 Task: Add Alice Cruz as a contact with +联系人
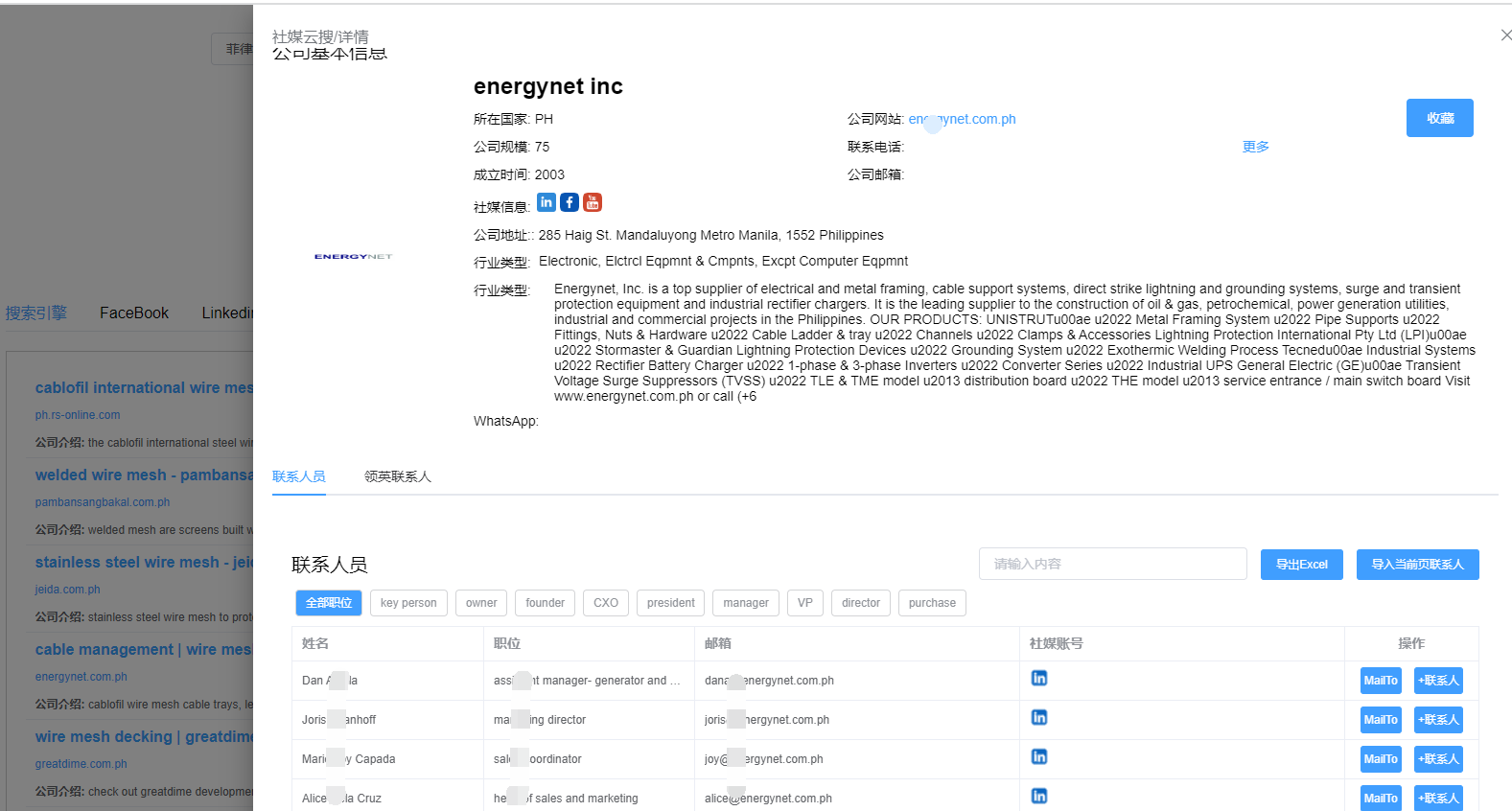click(x=1438, y=798)
